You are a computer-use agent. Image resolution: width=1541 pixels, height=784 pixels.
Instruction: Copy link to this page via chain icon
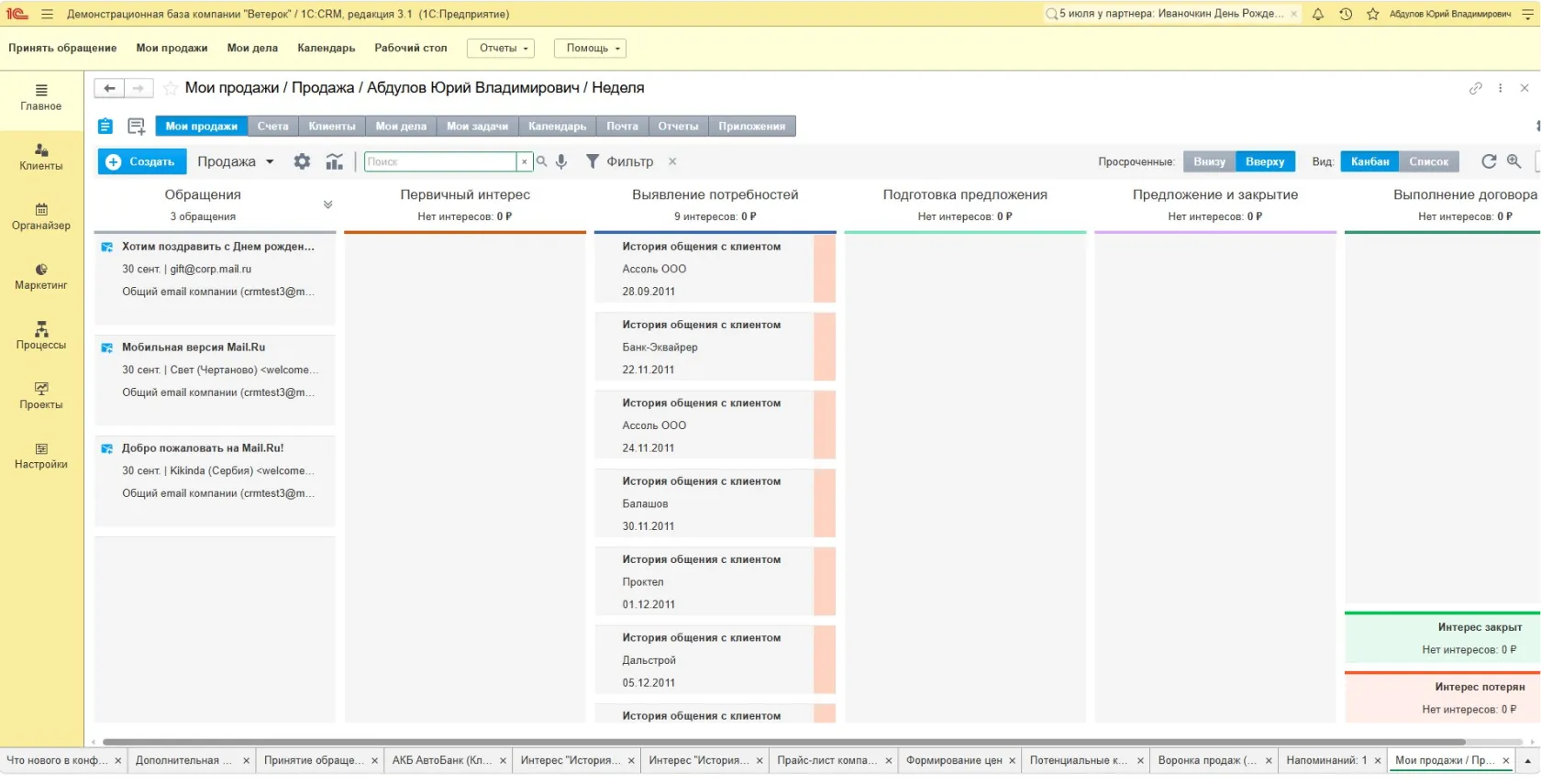click(x=1476, y=88)
